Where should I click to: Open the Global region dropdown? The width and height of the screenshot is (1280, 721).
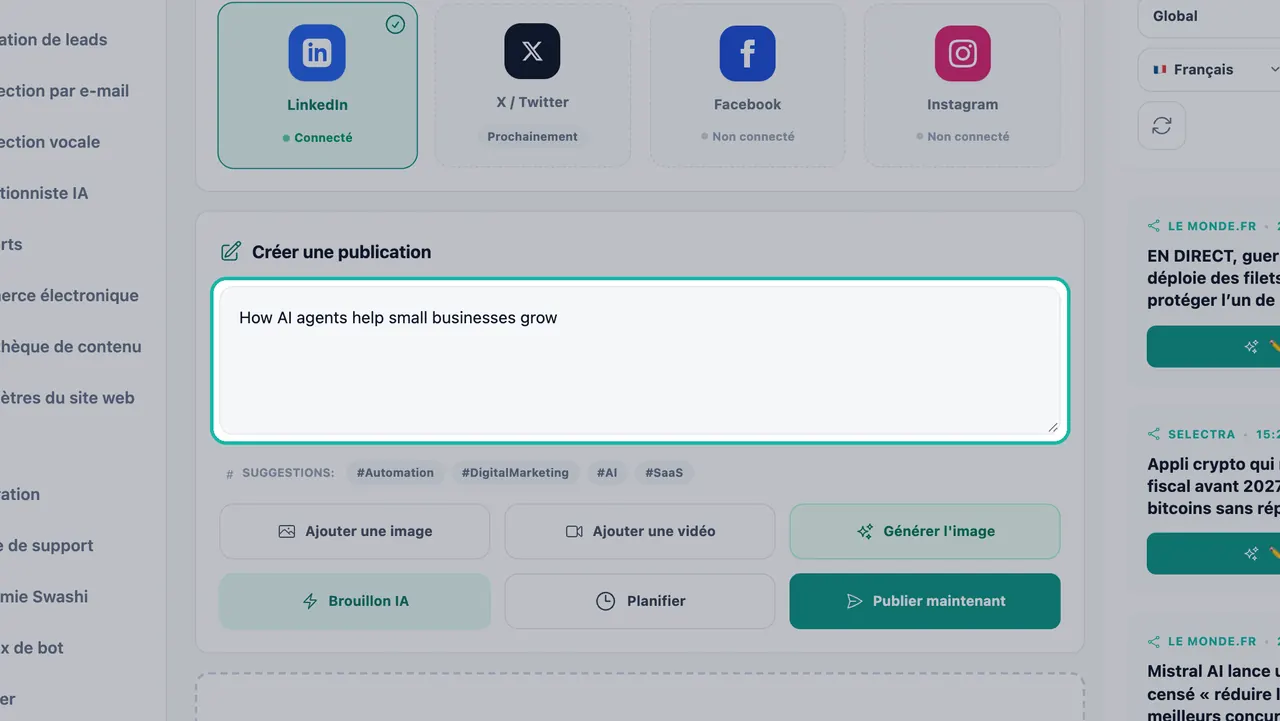(1210, 16)
